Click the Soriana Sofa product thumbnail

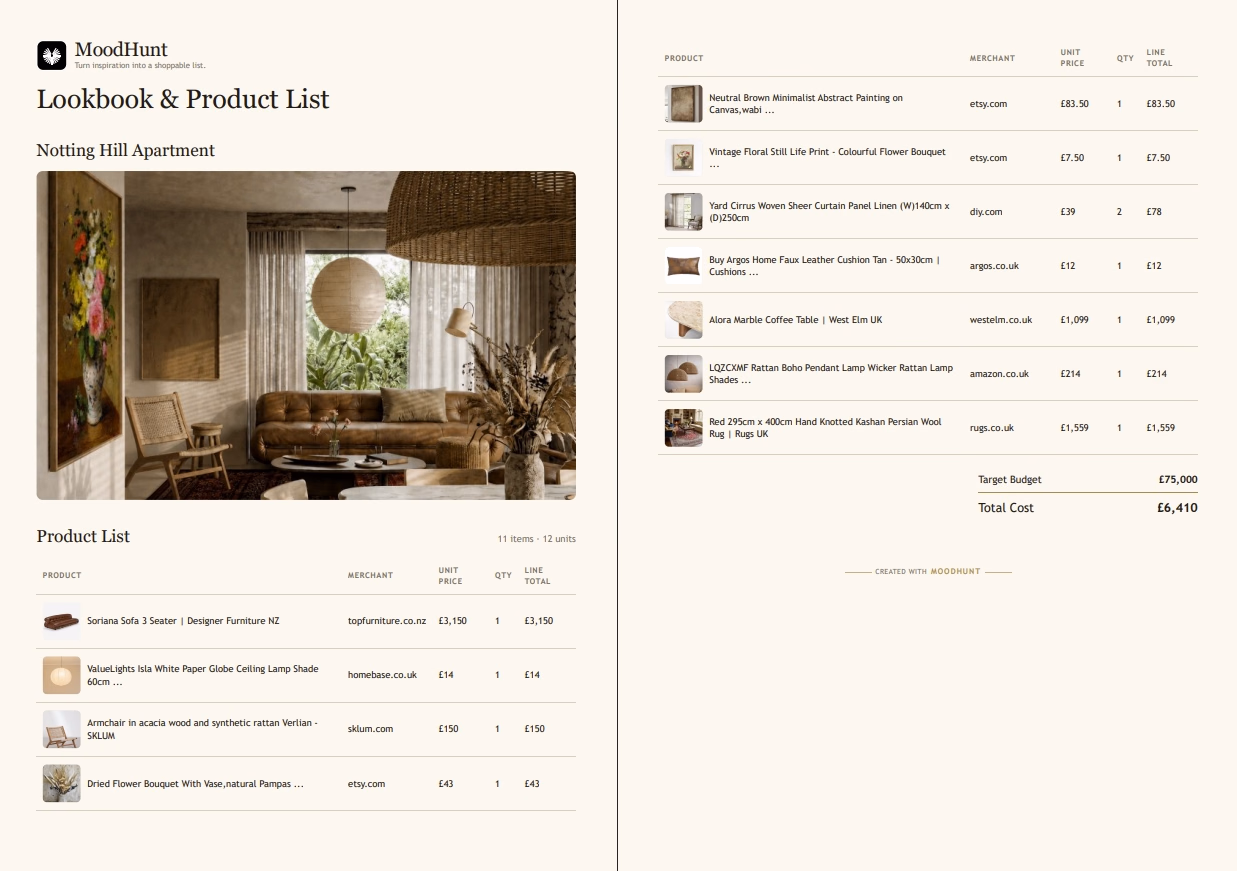tap(61, 621)
